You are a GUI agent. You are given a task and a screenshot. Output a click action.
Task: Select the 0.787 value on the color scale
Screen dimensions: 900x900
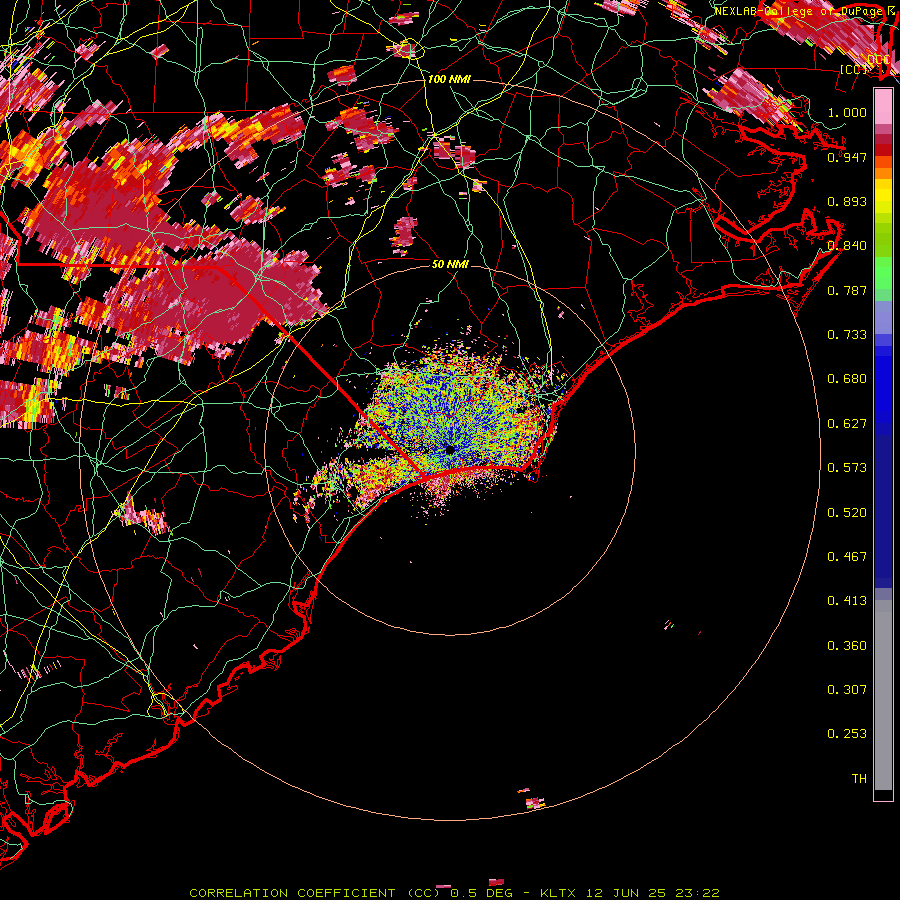point(847,290)
